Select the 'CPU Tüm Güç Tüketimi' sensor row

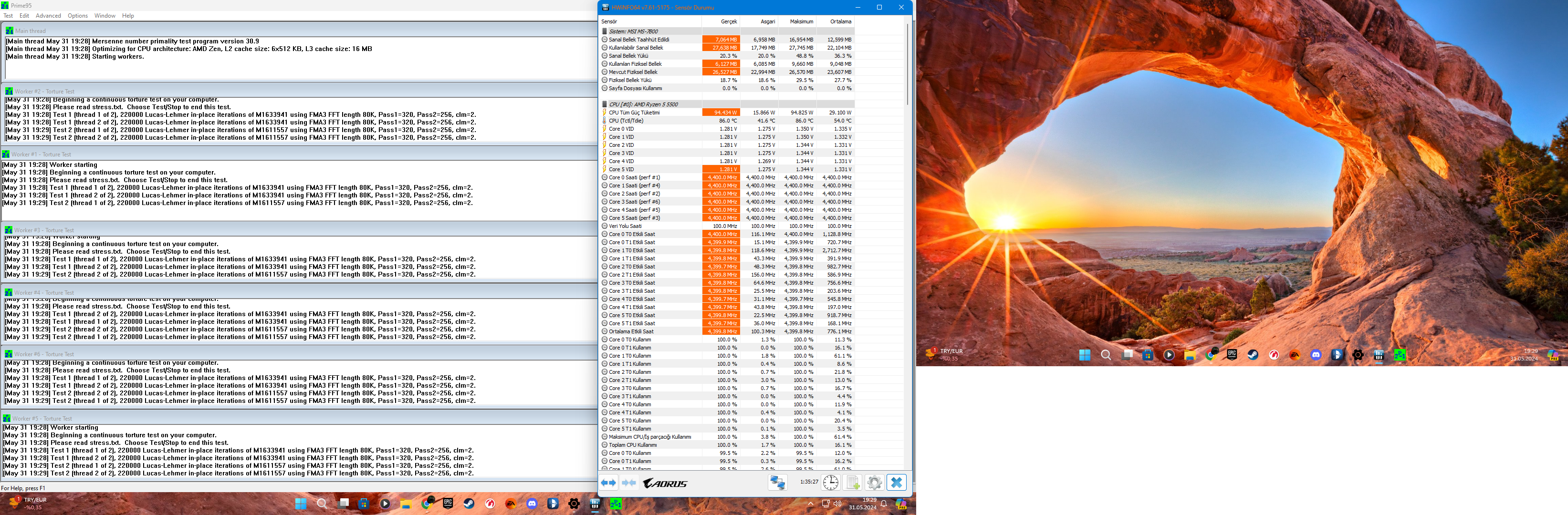click(x=727, y=113)
